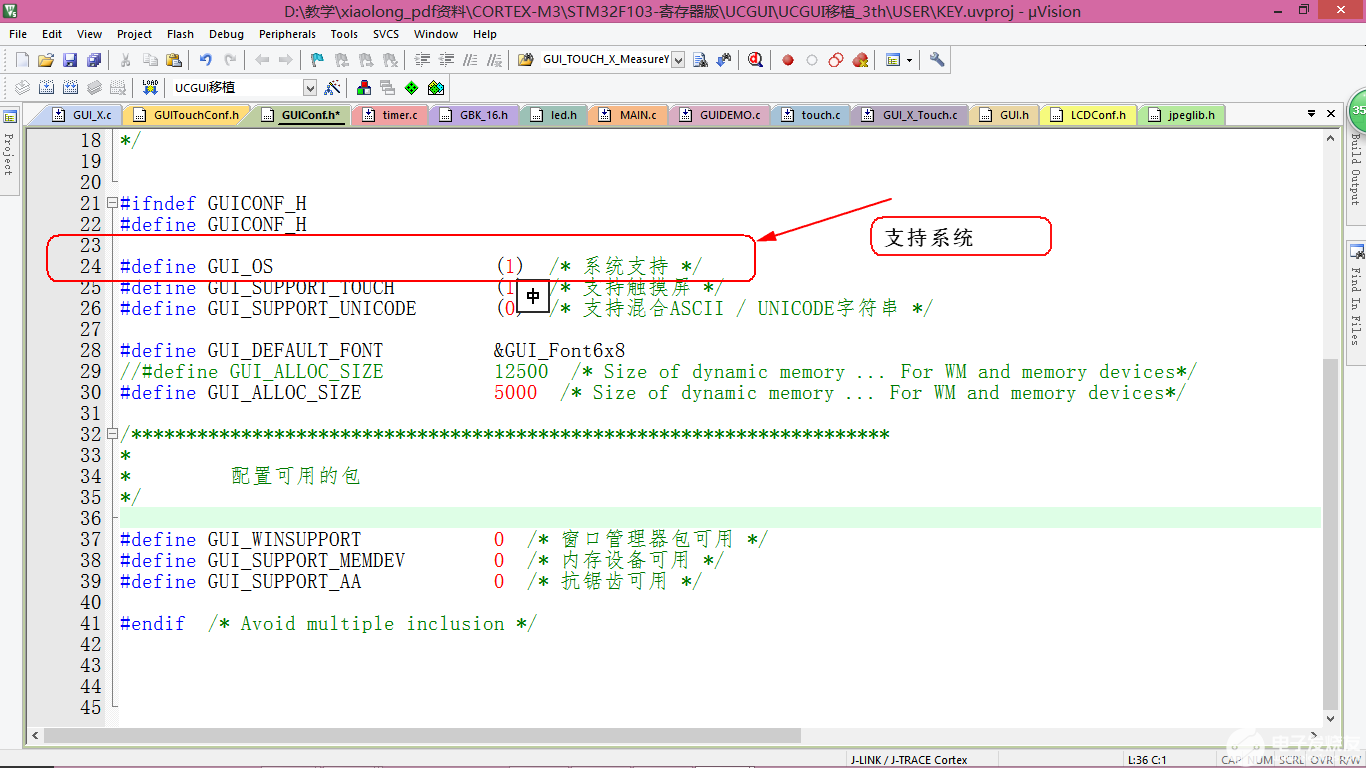
Task: Insert breakpoint with the red dot icon
Action: 788,60
